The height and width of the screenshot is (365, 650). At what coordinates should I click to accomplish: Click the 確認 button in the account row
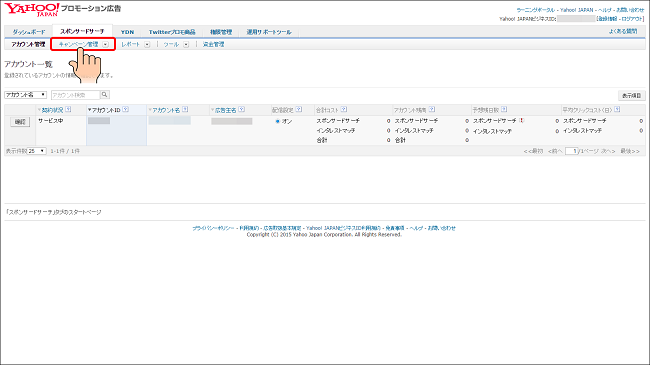point(20,122)
